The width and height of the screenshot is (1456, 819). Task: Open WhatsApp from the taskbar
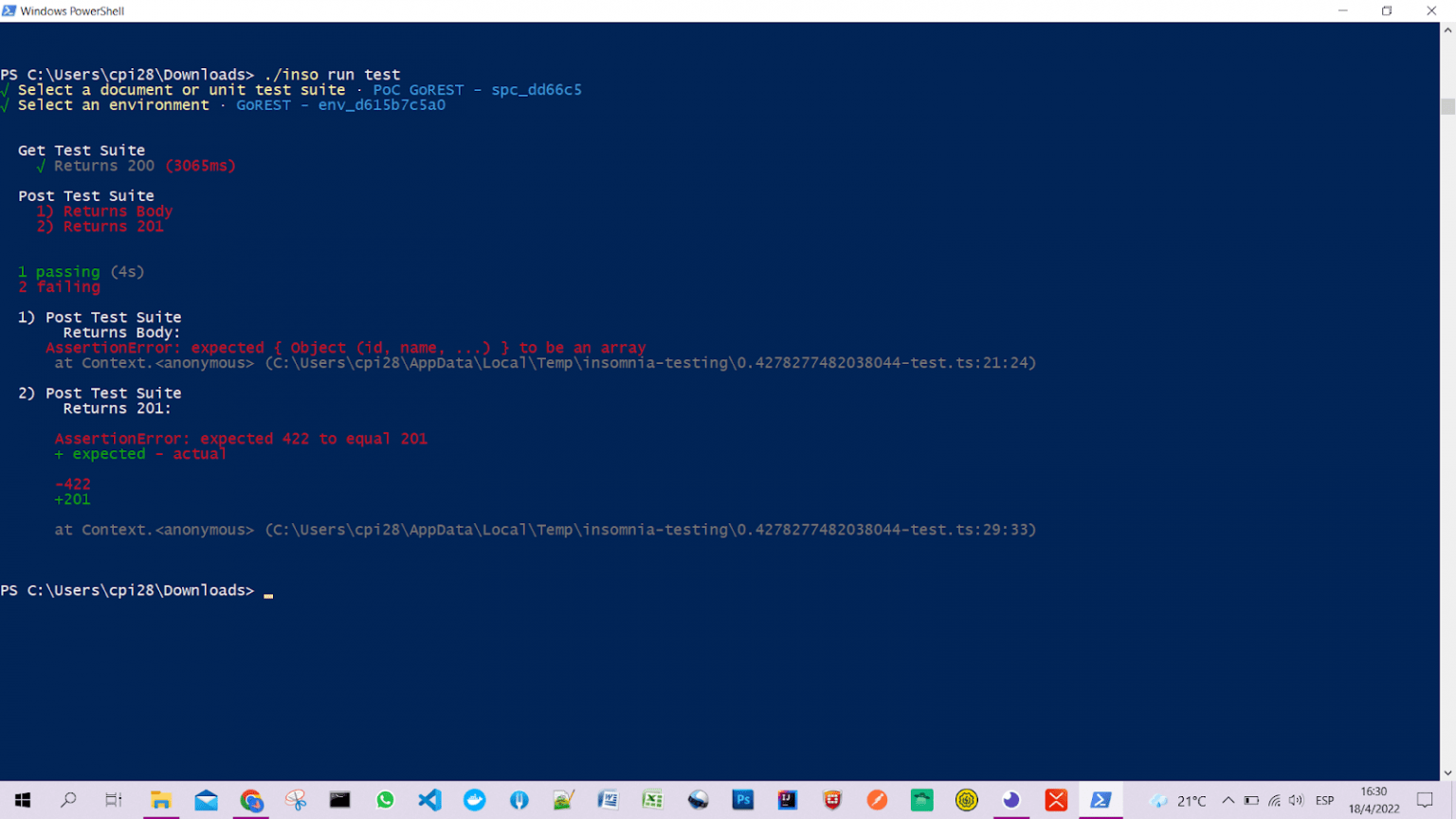click(385, 800)
